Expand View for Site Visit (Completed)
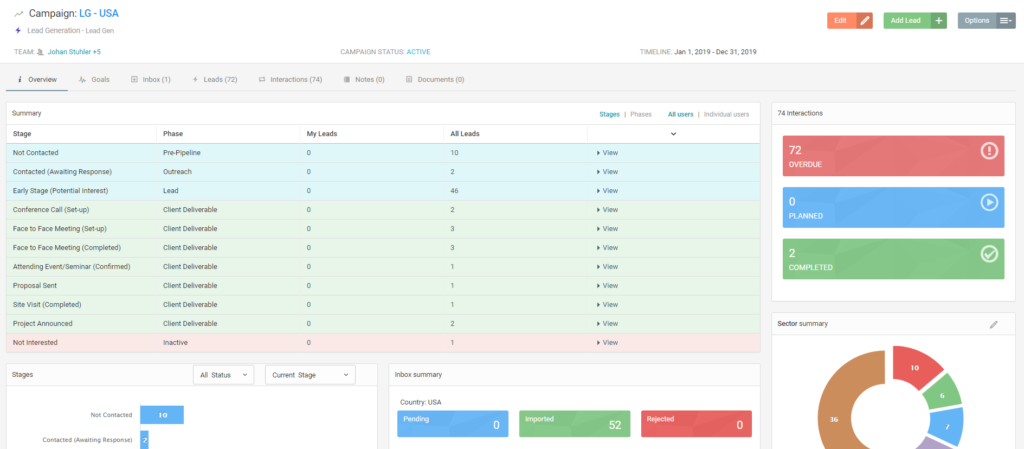 point(607,304)
